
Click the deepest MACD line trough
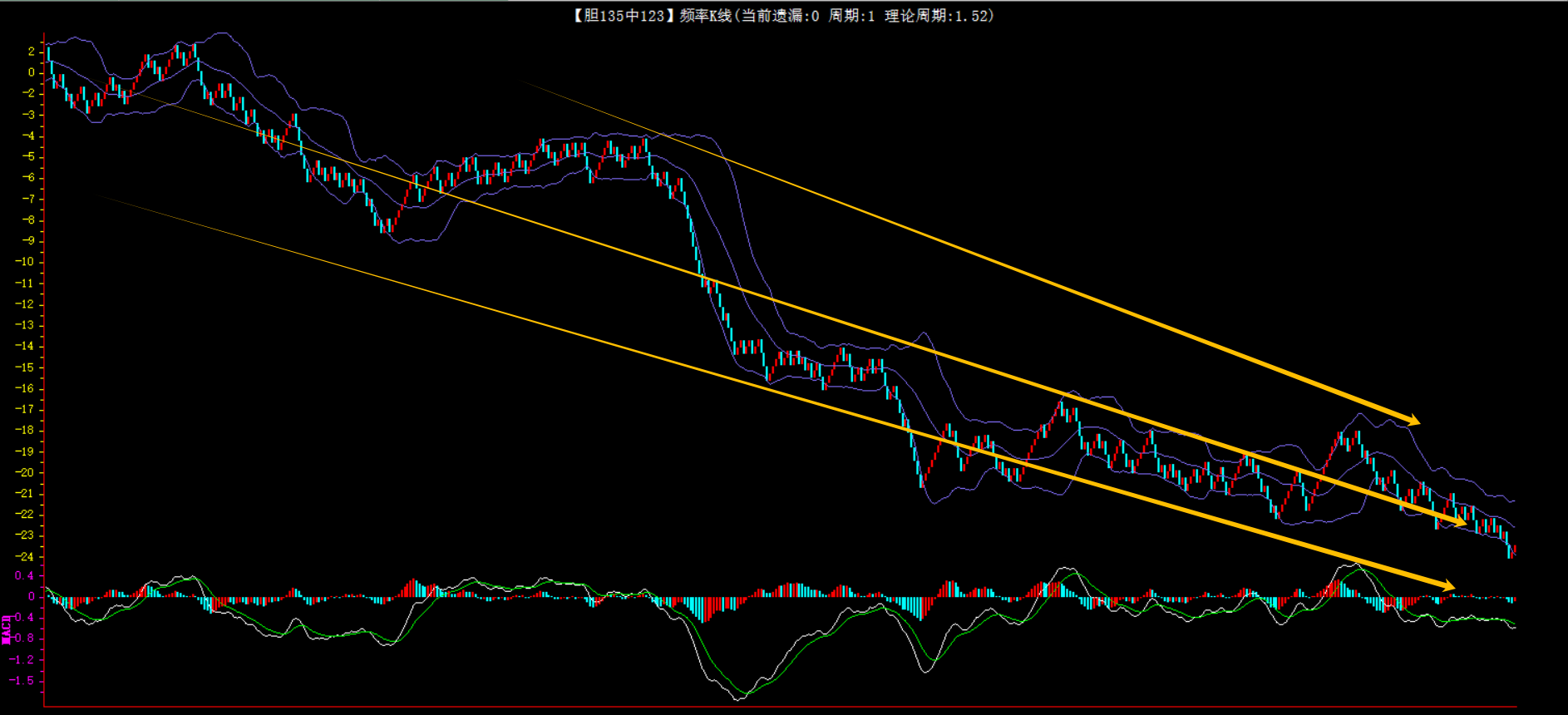point(738,698)
